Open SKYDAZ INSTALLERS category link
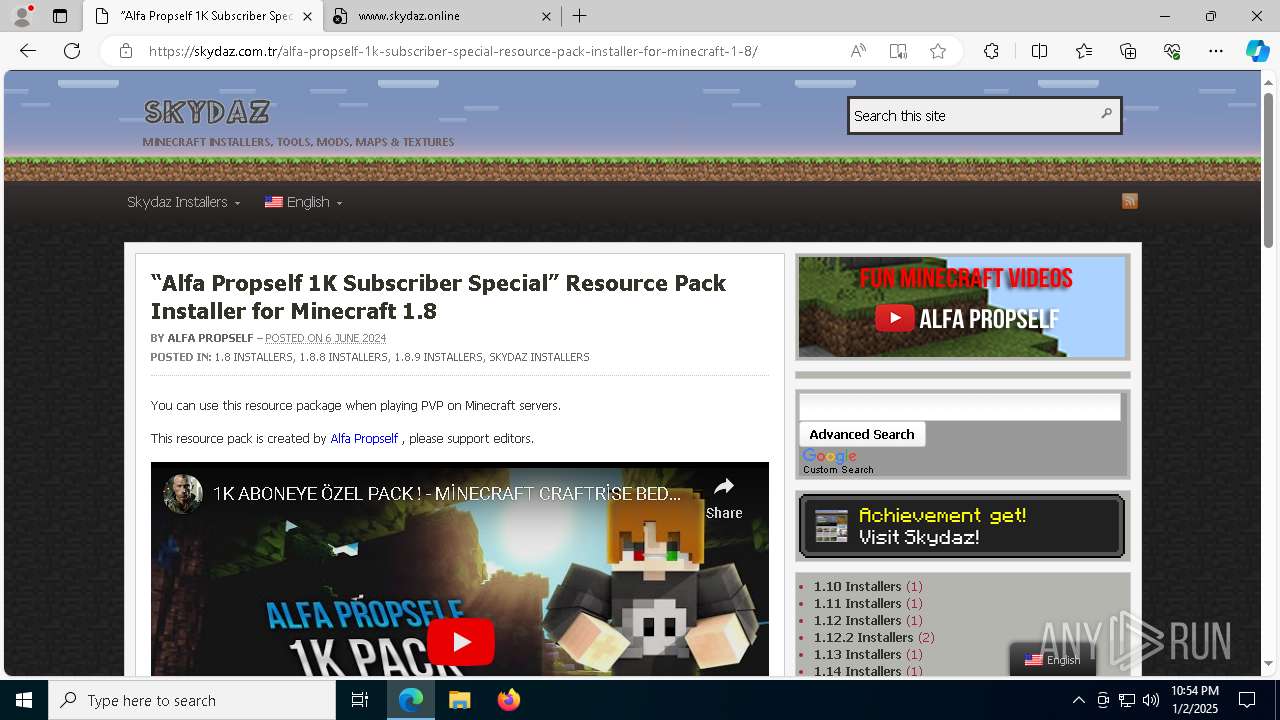Viewport: 1280px width, 720px height. tap(539, 357)
